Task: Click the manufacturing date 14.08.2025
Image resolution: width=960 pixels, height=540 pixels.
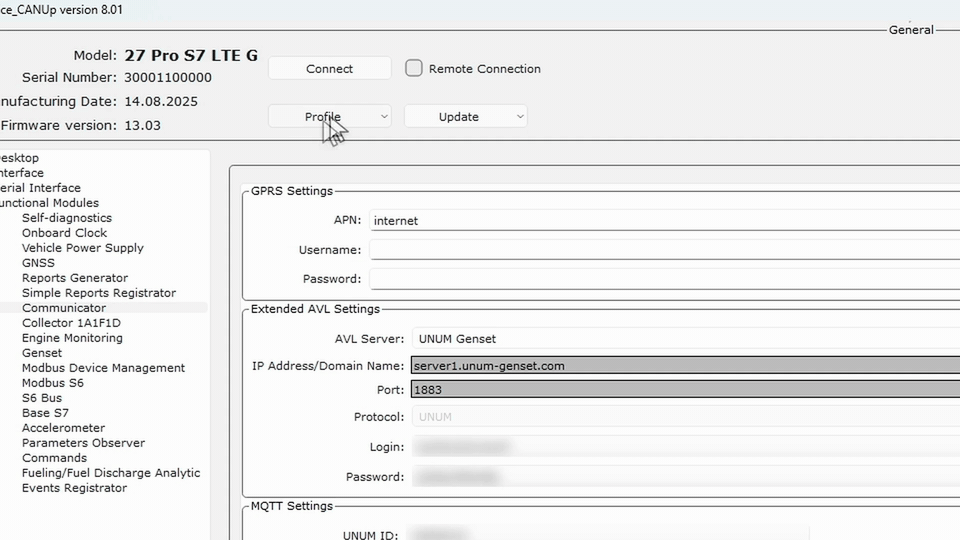Action: pos(161,102)
